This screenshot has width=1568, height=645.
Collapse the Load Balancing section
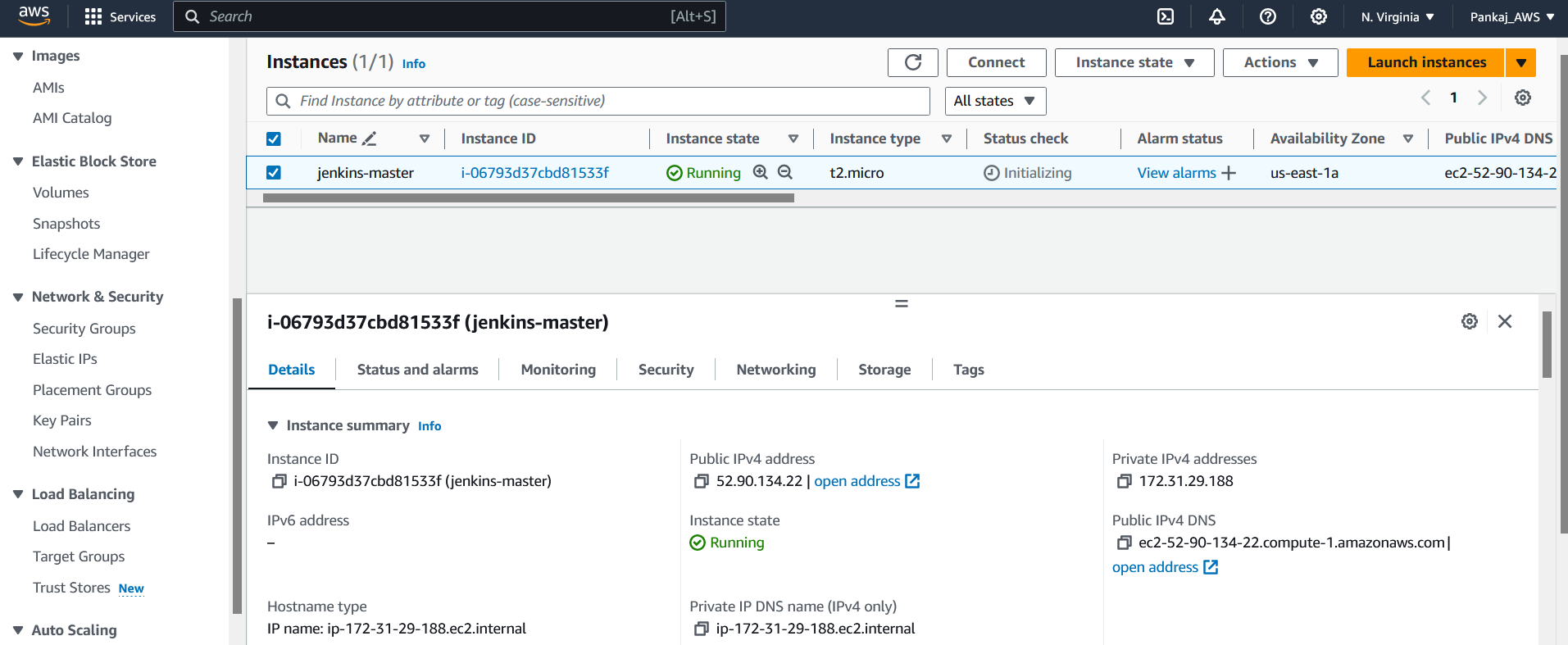coord(18,494)
